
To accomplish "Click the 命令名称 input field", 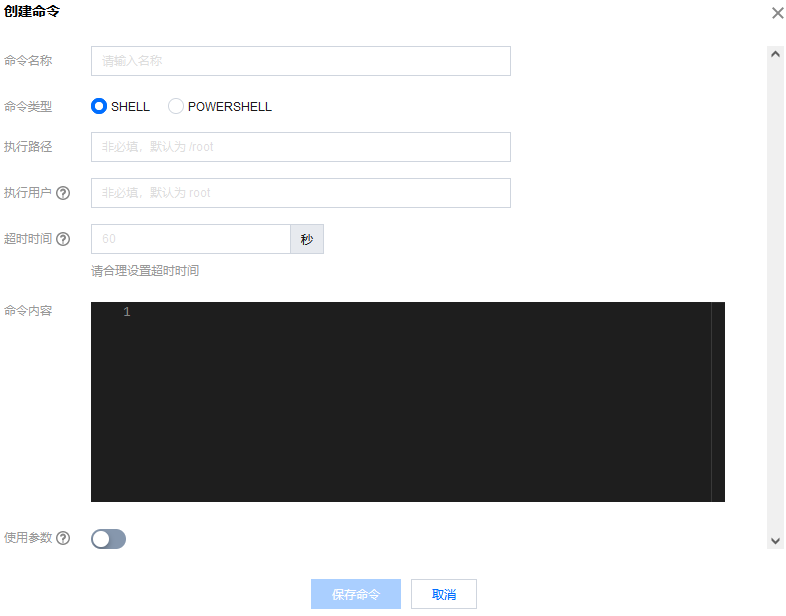I will point(301,61).
